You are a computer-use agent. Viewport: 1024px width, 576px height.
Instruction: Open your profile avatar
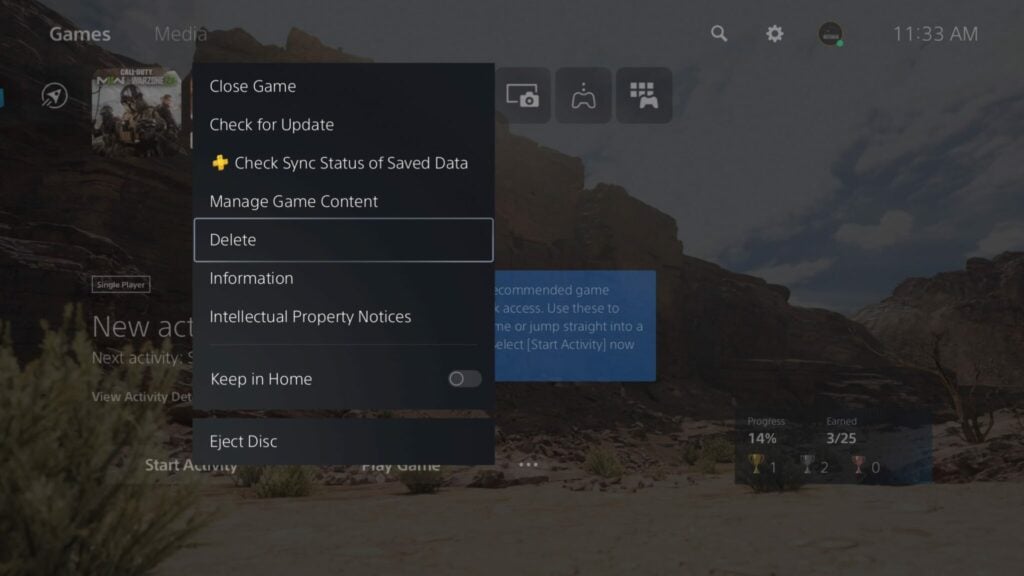[x=829, y=33]
